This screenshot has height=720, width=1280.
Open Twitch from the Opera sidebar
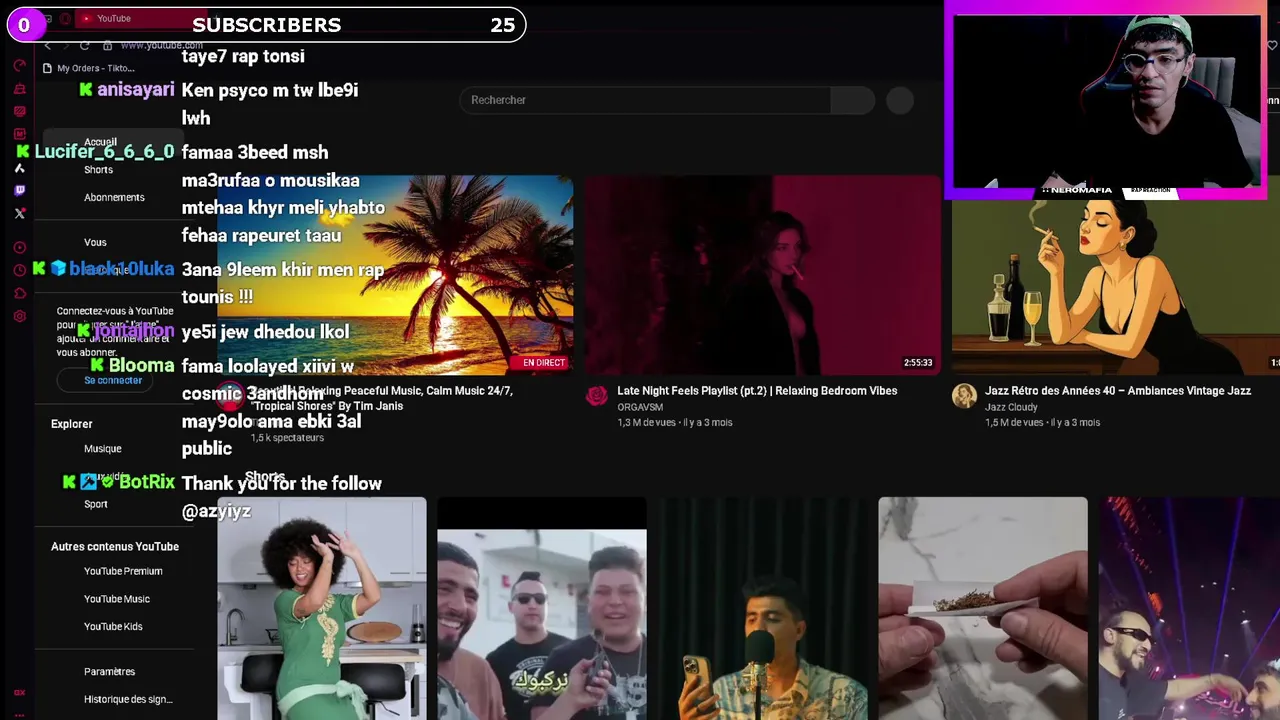coord(19,190)
